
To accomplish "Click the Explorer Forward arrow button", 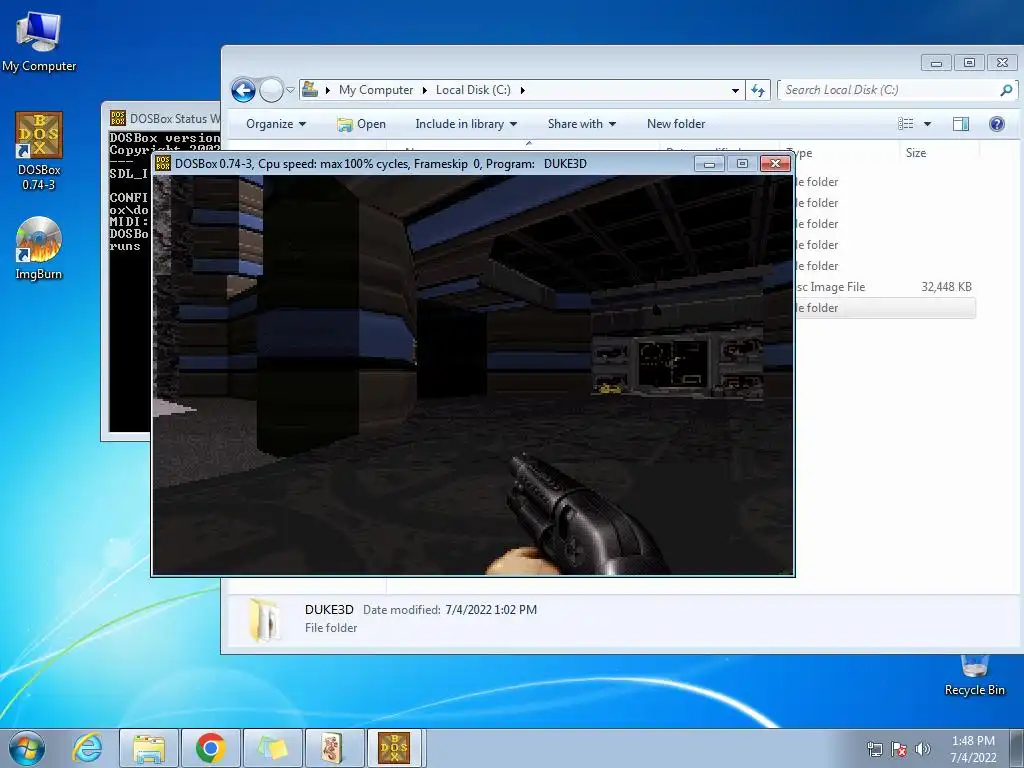I will click(271, 90).
